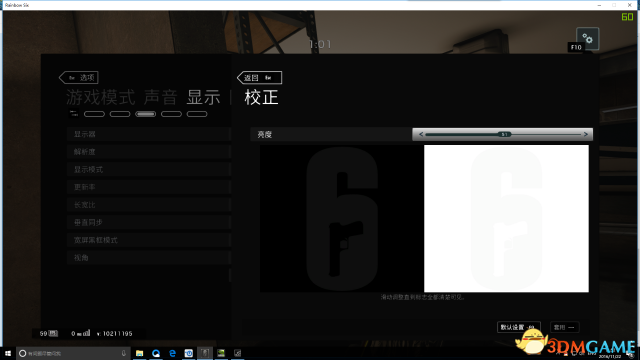The image size is (640, 360).
Task: Switch to the 声音 tab
Action: coord(161,98)
